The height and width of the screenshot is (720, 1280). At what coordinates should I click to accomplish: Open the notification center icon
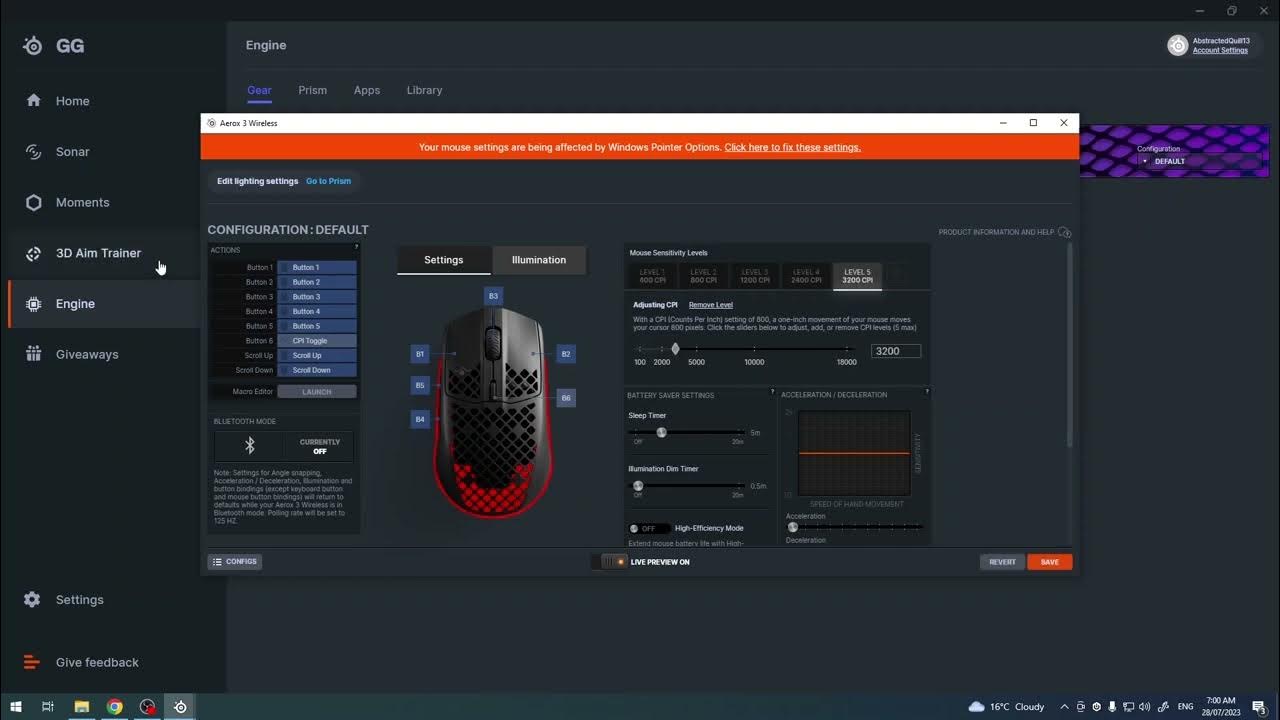[1259, 706]
